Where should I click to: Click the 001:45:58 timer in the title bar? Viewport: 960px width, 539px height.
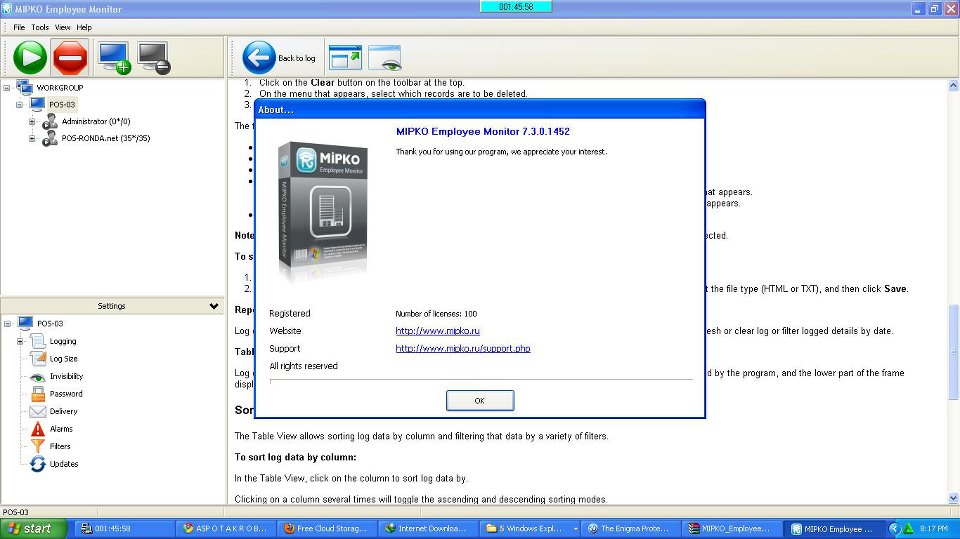tap(516, 7)
